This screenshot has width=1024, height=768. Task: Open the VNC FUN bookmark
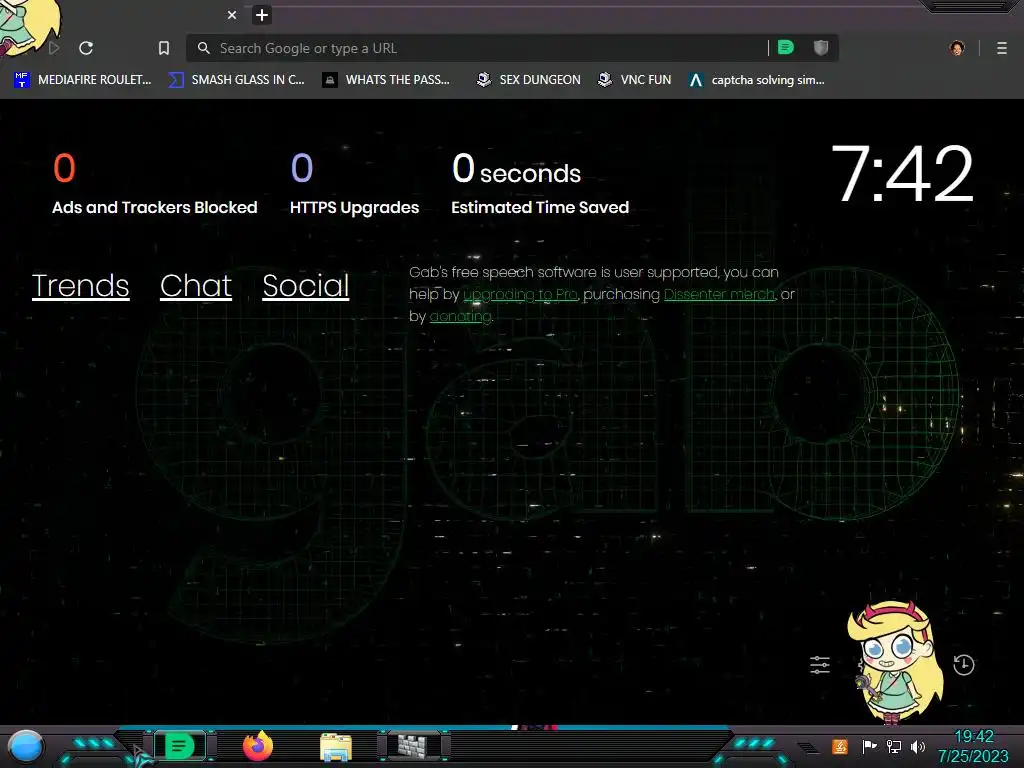[x=635, y=80]
